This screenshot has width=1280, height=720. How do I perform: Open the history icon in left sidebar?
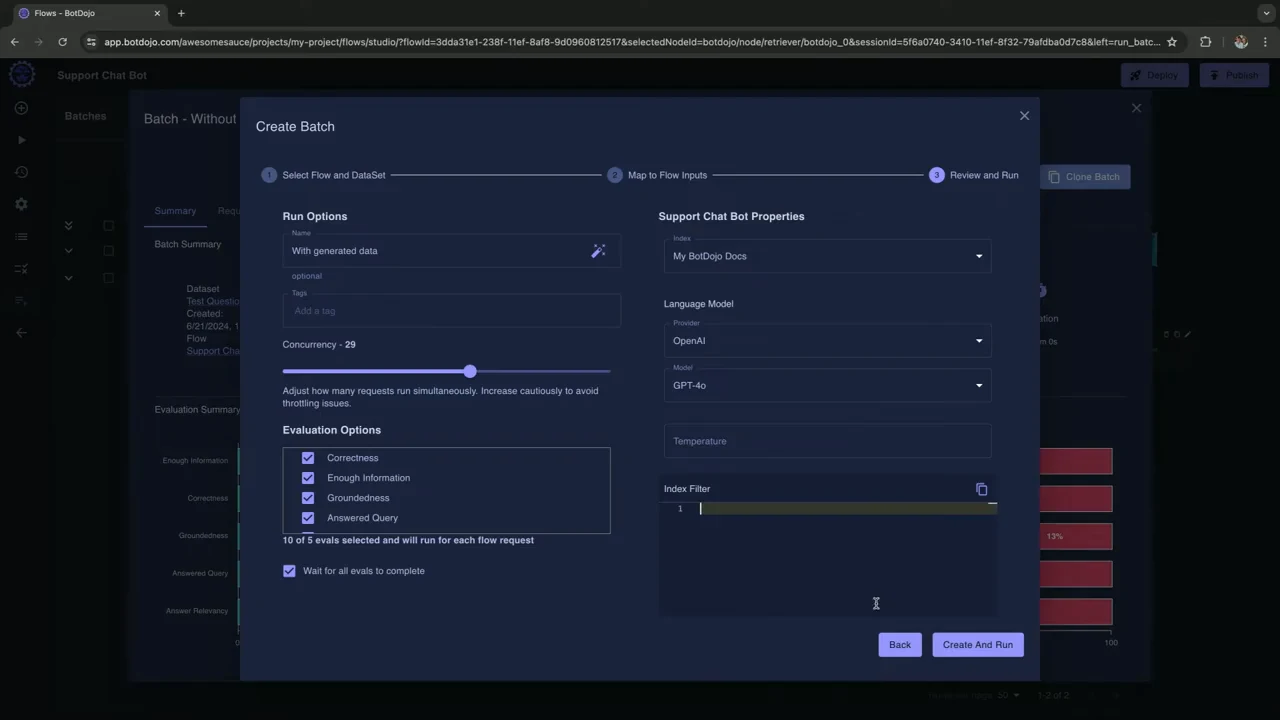click(x=21, y=172)
